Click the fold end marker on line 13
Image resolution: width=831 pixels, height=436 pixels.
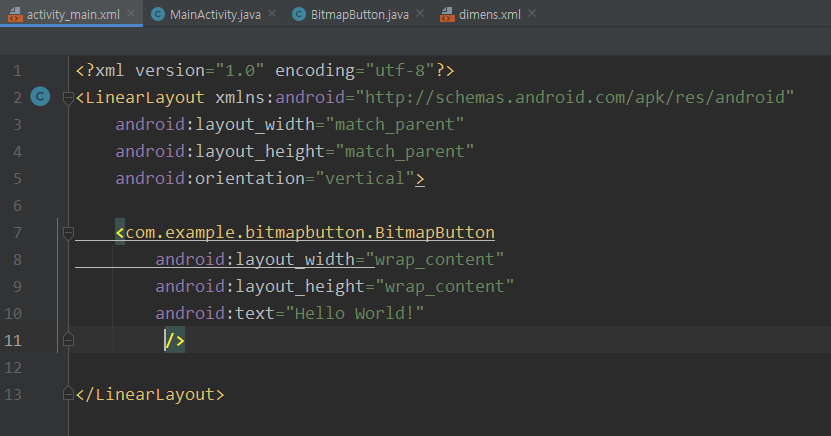68,394
